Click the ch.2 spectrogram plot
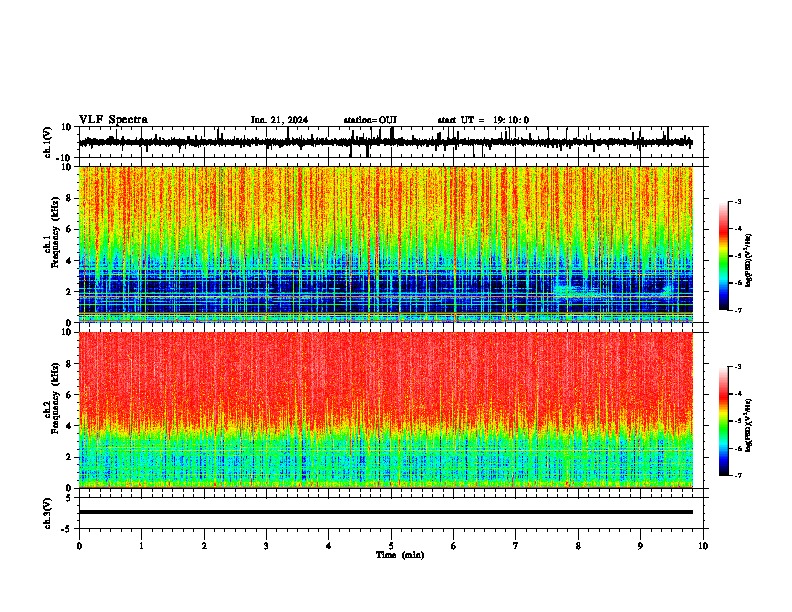Viewport: 792px width, 612px height. tap(386, 410)
